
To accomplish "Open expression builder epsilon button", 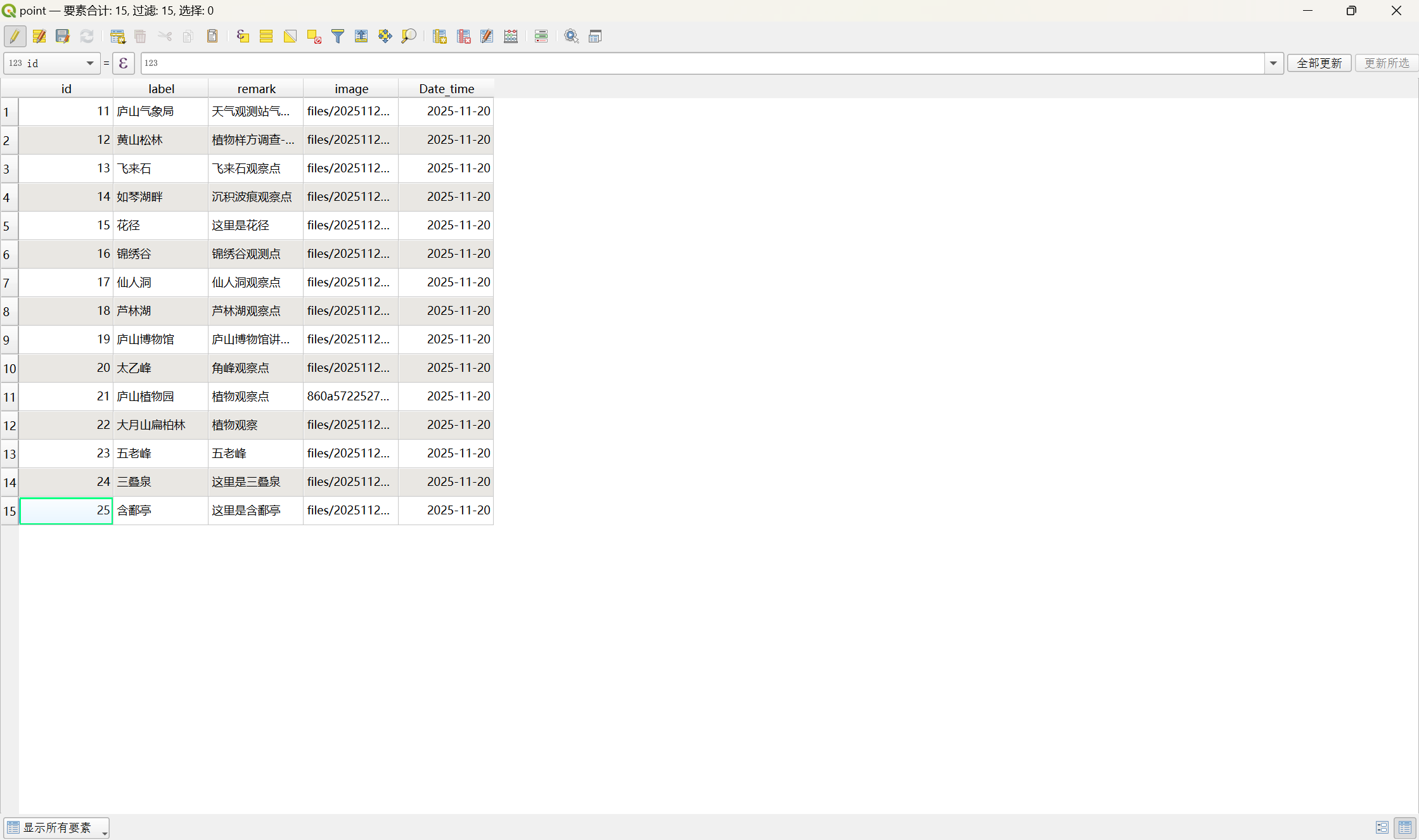I will pyautogui.click(x=124, y=63).
